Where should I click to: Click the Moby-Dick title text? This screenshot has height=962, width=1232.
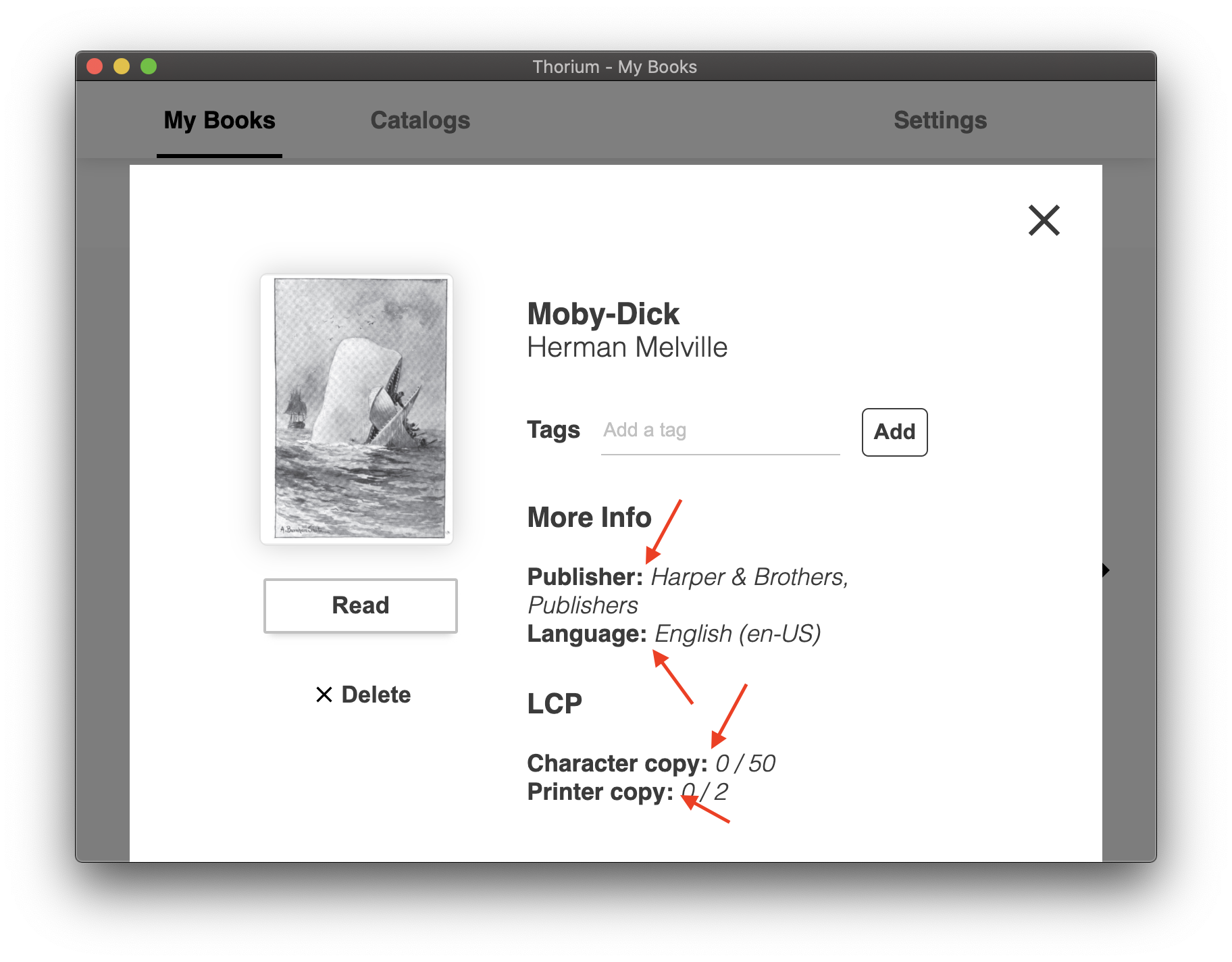pyautogui.click(x=603, y=314)
